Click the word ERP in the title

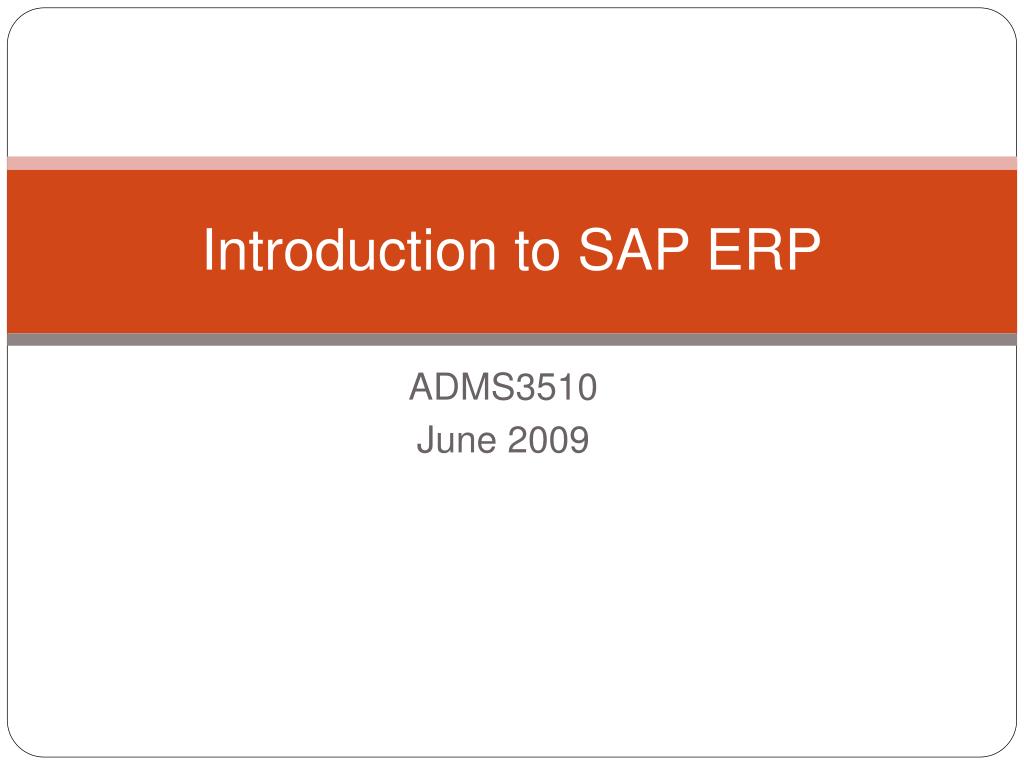764,249
